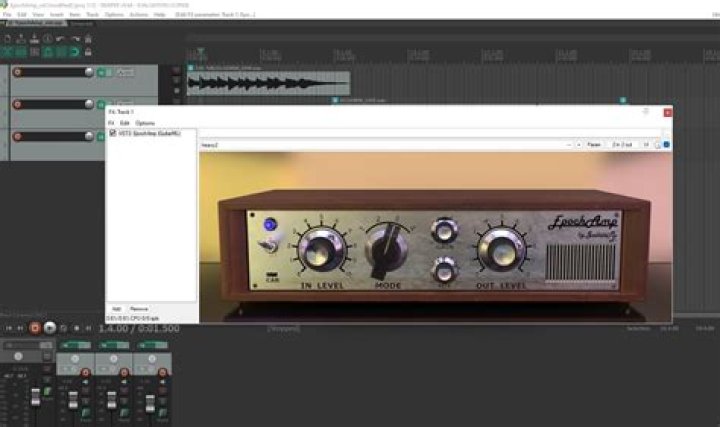Toggle envelope points move icon
The width and height of the screenshot is (720, 427).
pos(48,52)
